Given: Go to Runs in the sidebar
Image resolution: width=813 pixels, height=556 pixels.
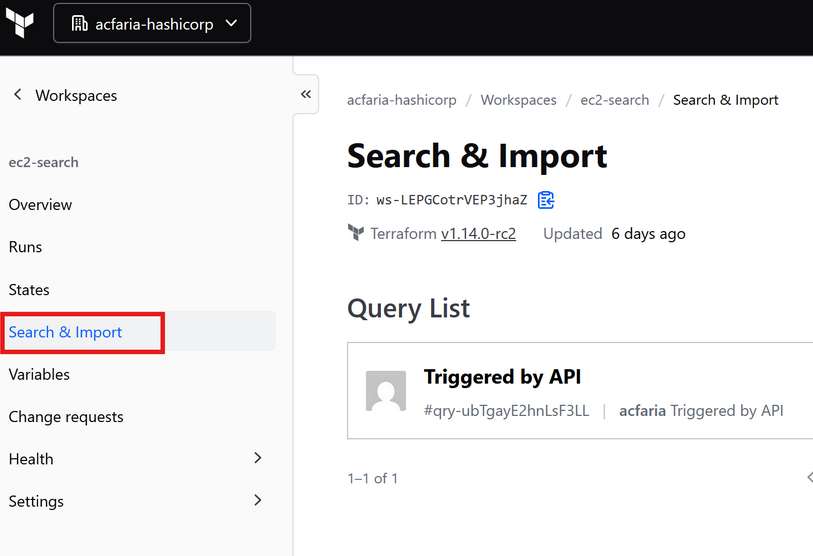Looking at the screenshot, I should tap(25, 247).
